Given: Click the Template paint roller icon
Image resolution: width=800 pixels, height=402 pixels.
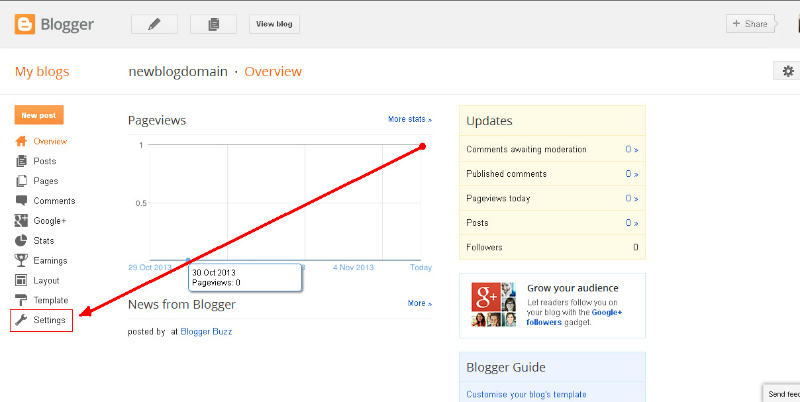Looking at the screenshot, I should [x=21, y=300].
